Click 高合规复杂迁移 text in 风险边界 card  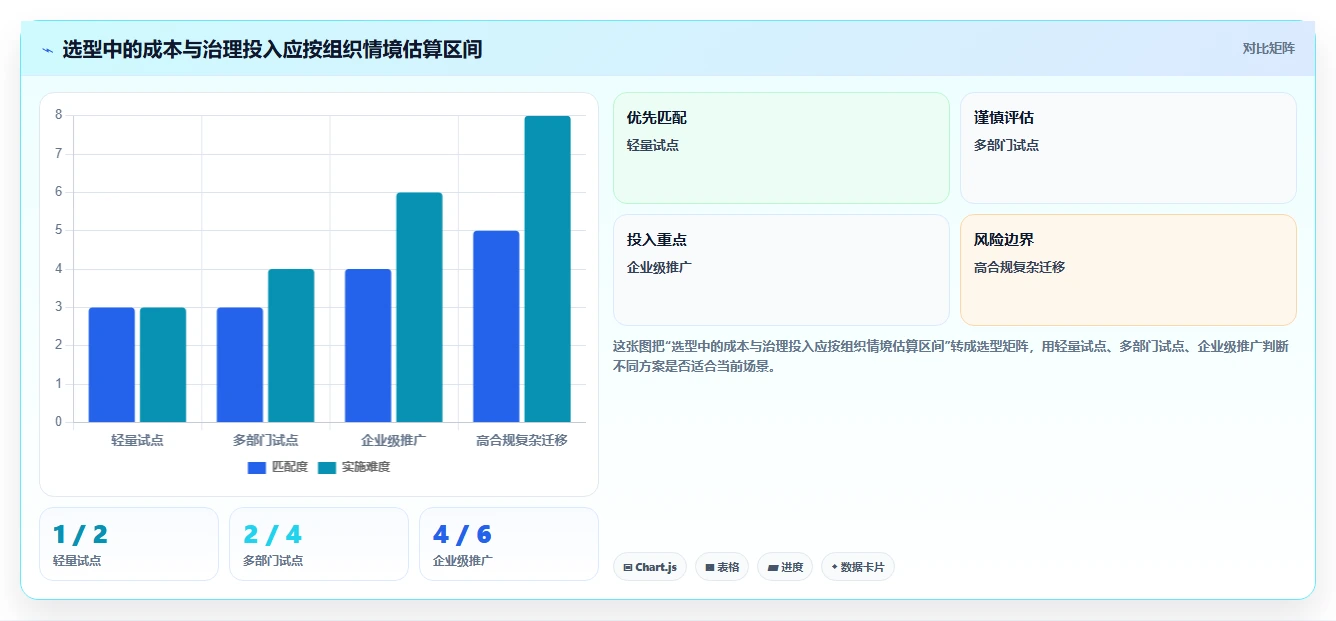(x=1019, y=267)
